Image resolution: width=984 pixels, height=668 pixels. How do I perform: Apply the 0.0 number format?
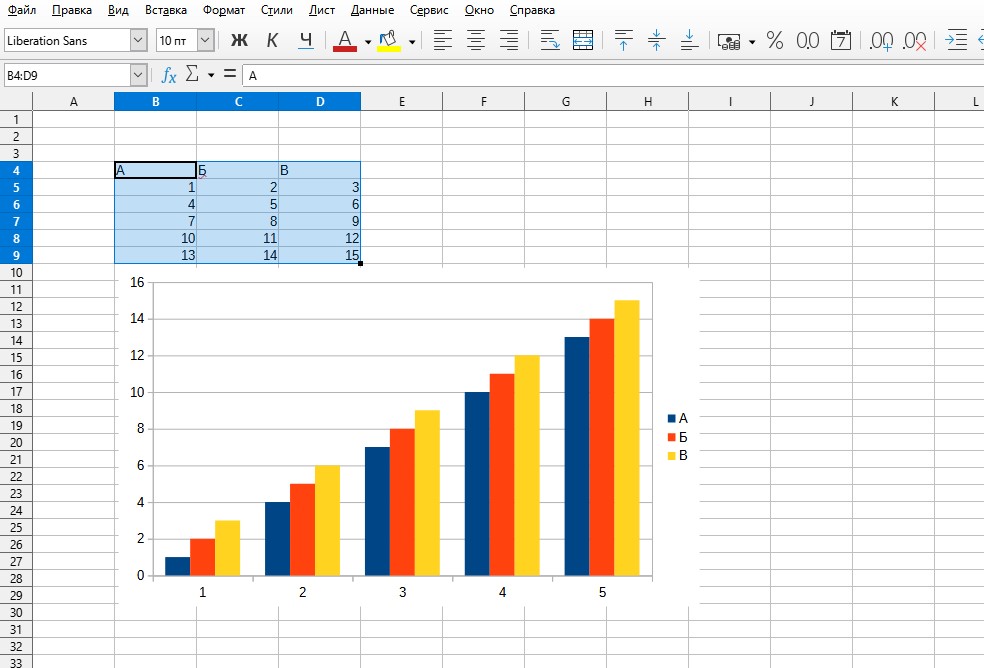coord(808,41)
